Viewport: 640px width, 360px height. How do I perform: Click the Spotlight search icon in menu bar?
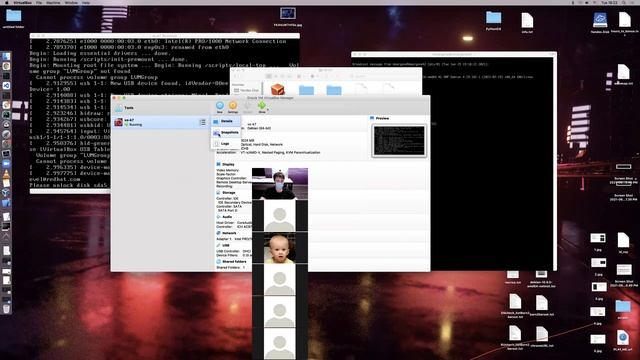pos(624,2)
